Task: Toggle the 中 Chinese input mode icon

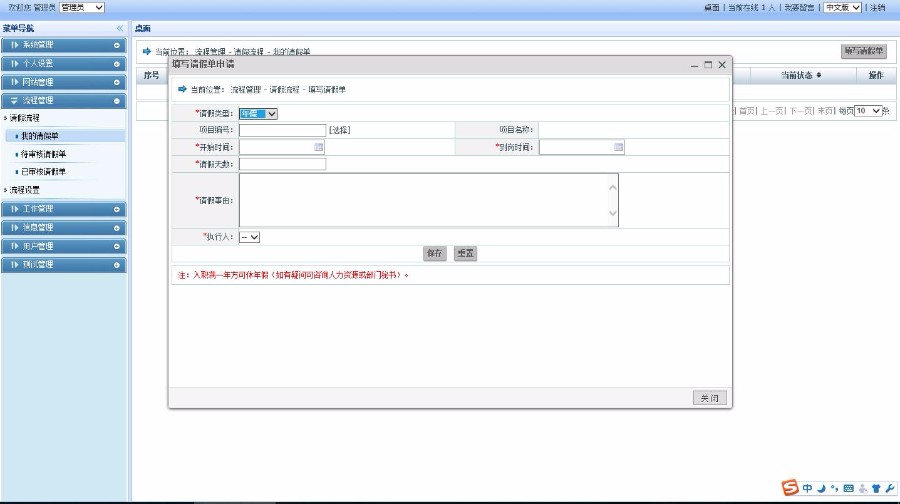Action: point(807,489)
